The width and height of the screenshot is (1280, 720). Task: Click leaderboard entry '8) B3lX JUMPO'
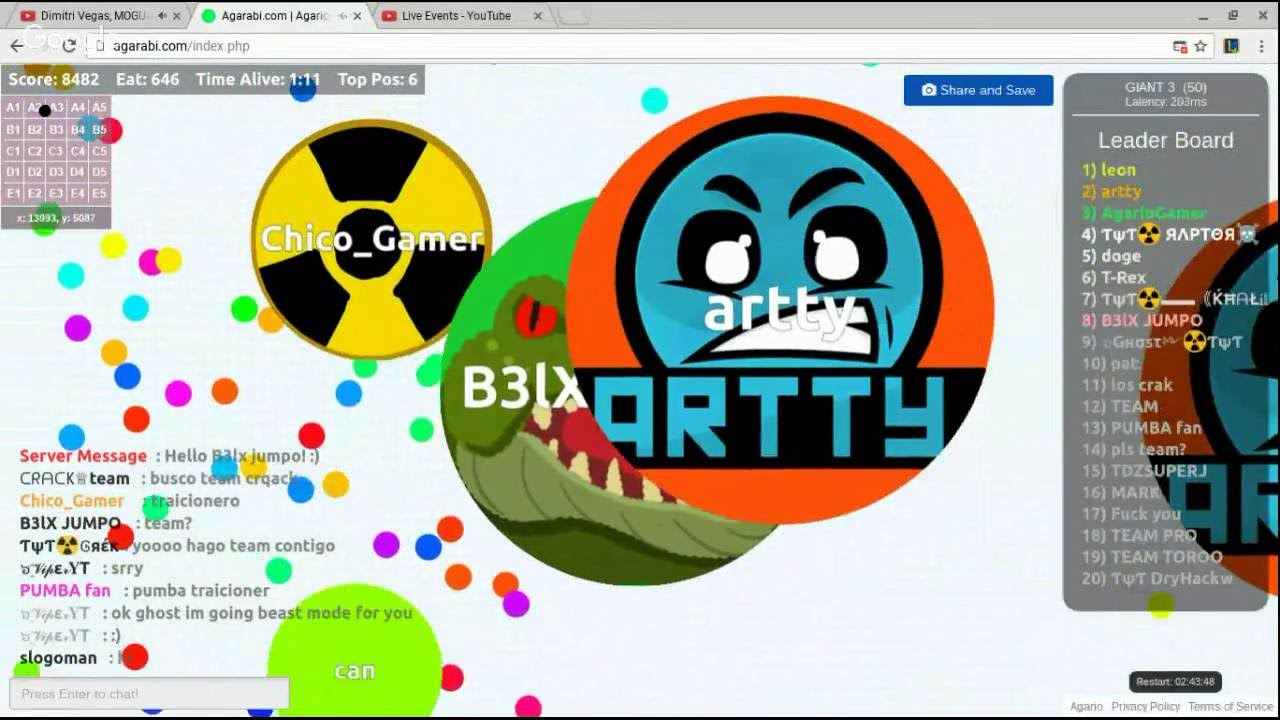(1142, 321)
